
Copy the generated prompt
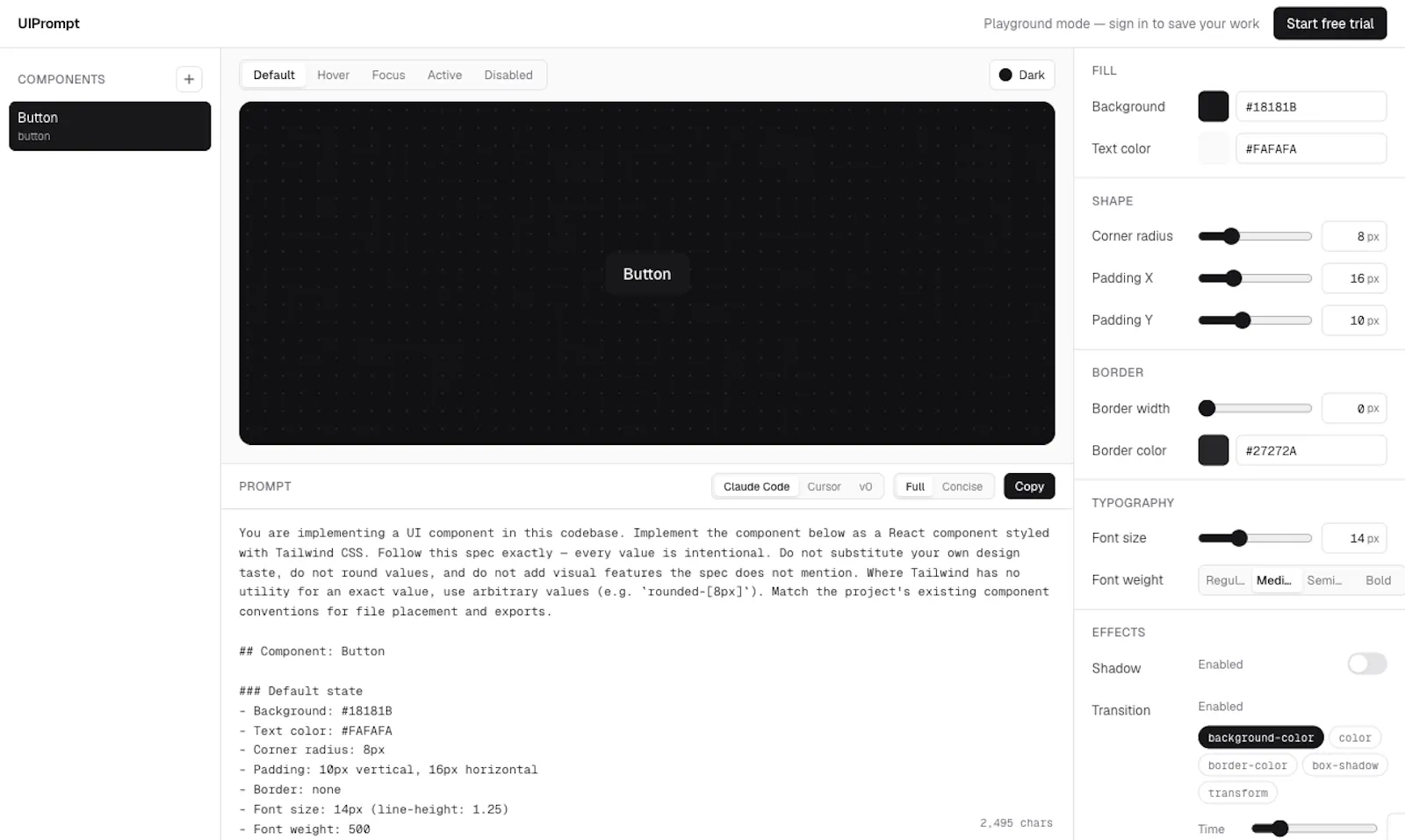pyautogui.click(x=1029, y=486)
